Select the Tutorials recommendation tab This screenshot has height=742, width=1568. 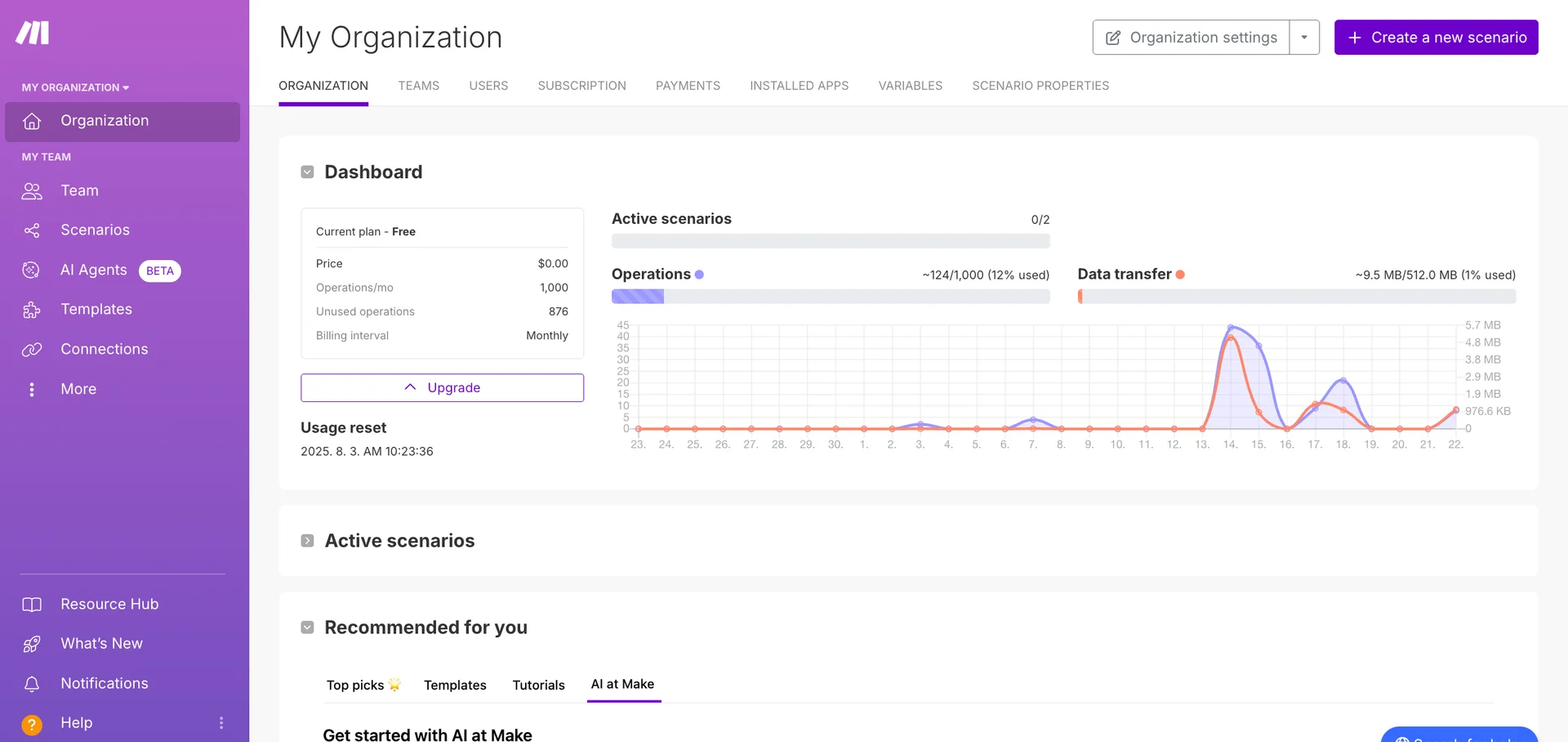[538, 685]
